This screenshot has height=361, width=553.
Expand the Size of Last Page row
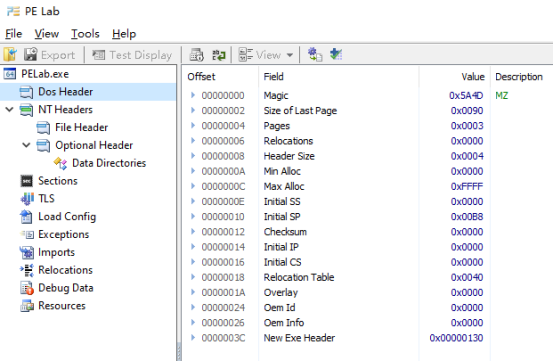193,110
